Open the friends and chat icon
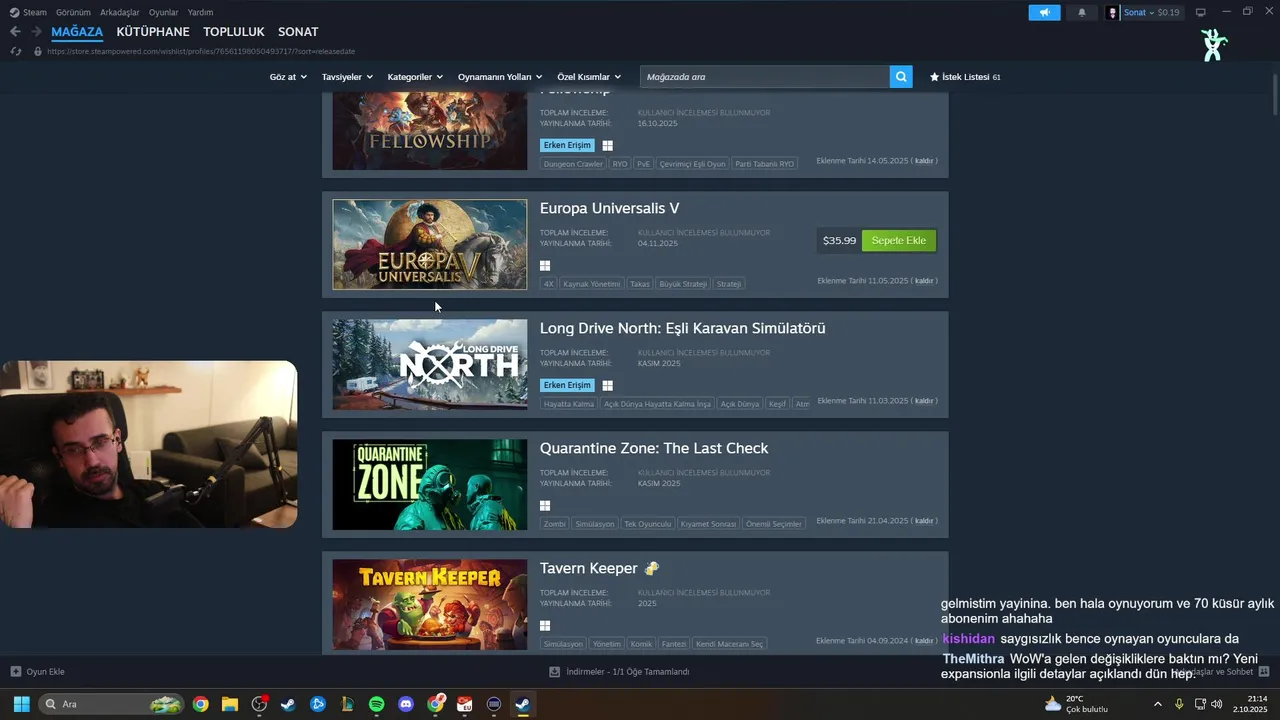 [x=1264, y=672]
